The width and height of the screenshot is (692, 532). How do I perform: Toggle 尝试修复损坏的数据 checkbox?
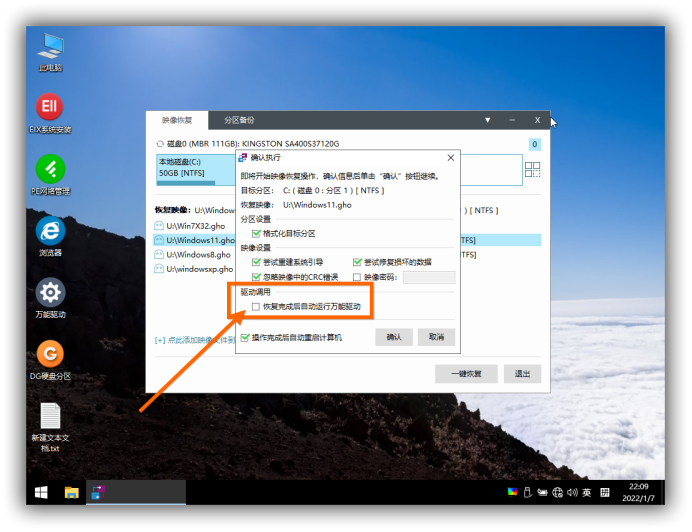coord(356,262)
